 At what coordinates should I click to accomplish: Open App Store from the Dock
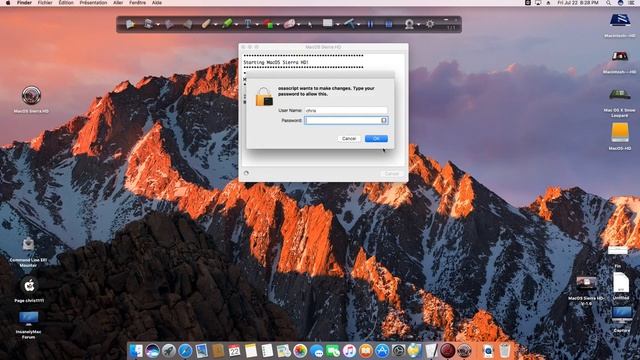[382, 351]
